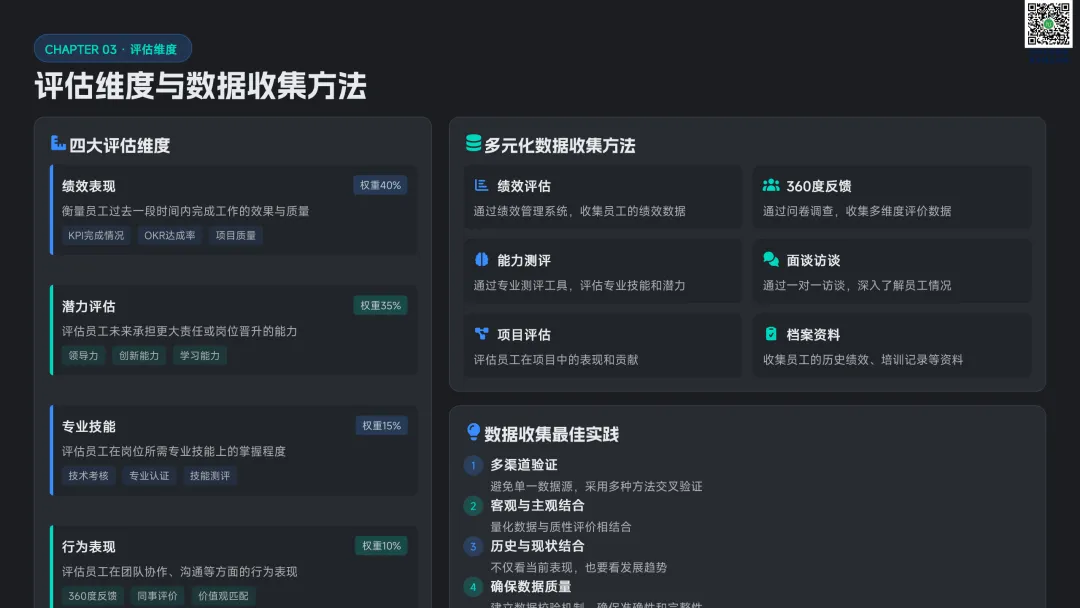The width and height of the screenshot is (1080, 608).
Task: Click the QR code thumbnail
Action: coord(1048,24)
